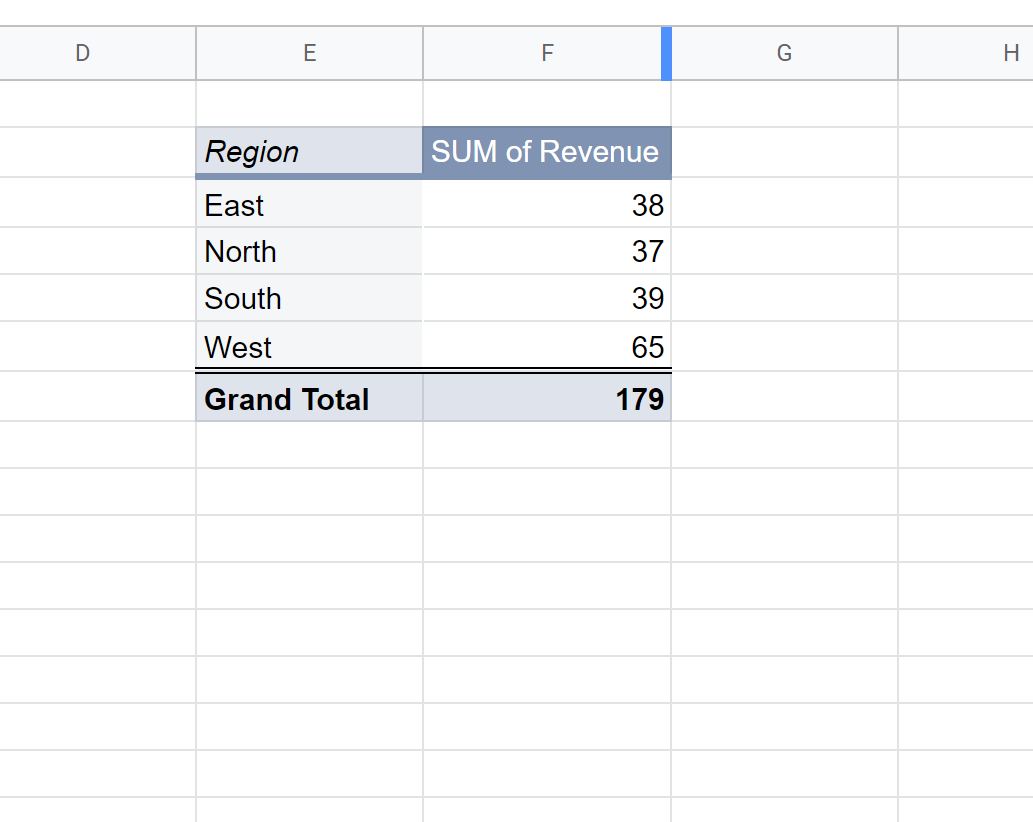Select the cell showing value 65
Screen dimensions: 1033x822
pos(546,347)
